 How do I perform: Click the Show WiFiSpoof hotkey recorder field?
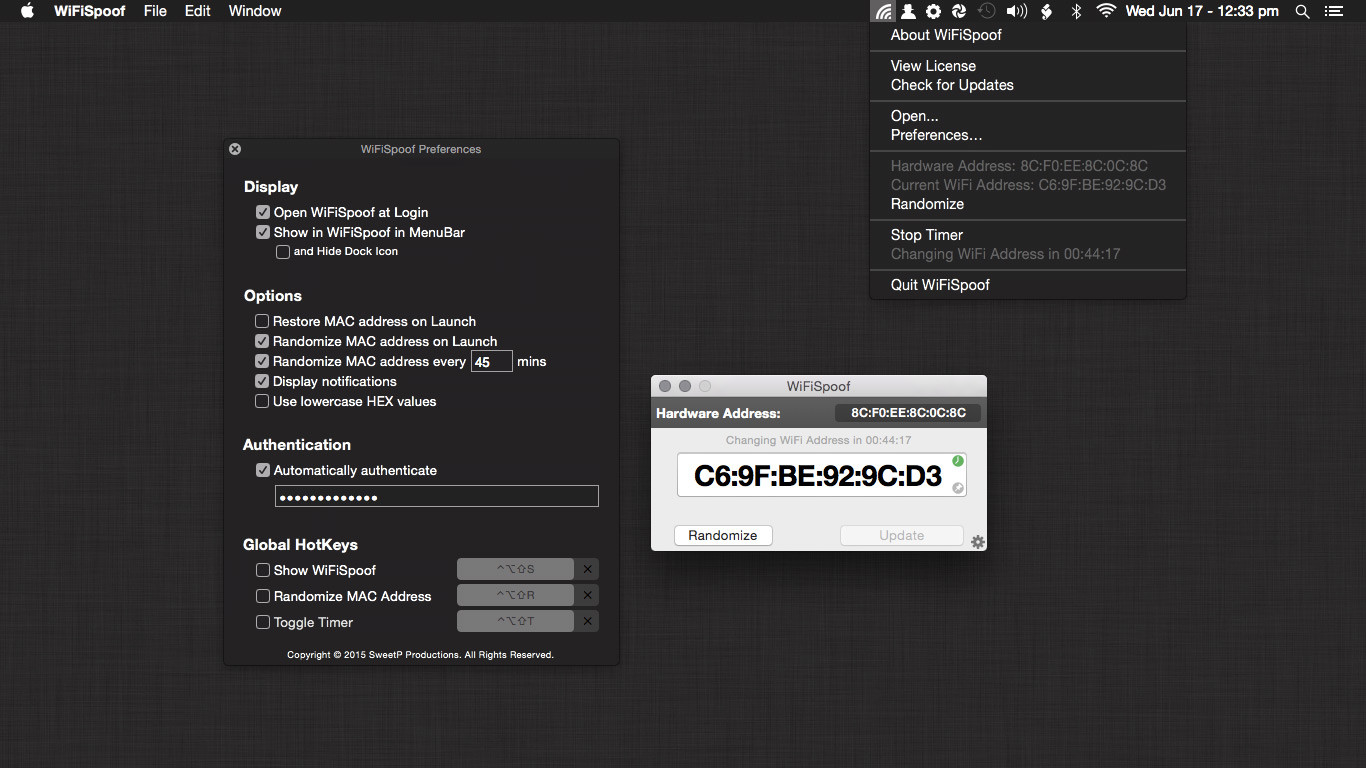516,570
